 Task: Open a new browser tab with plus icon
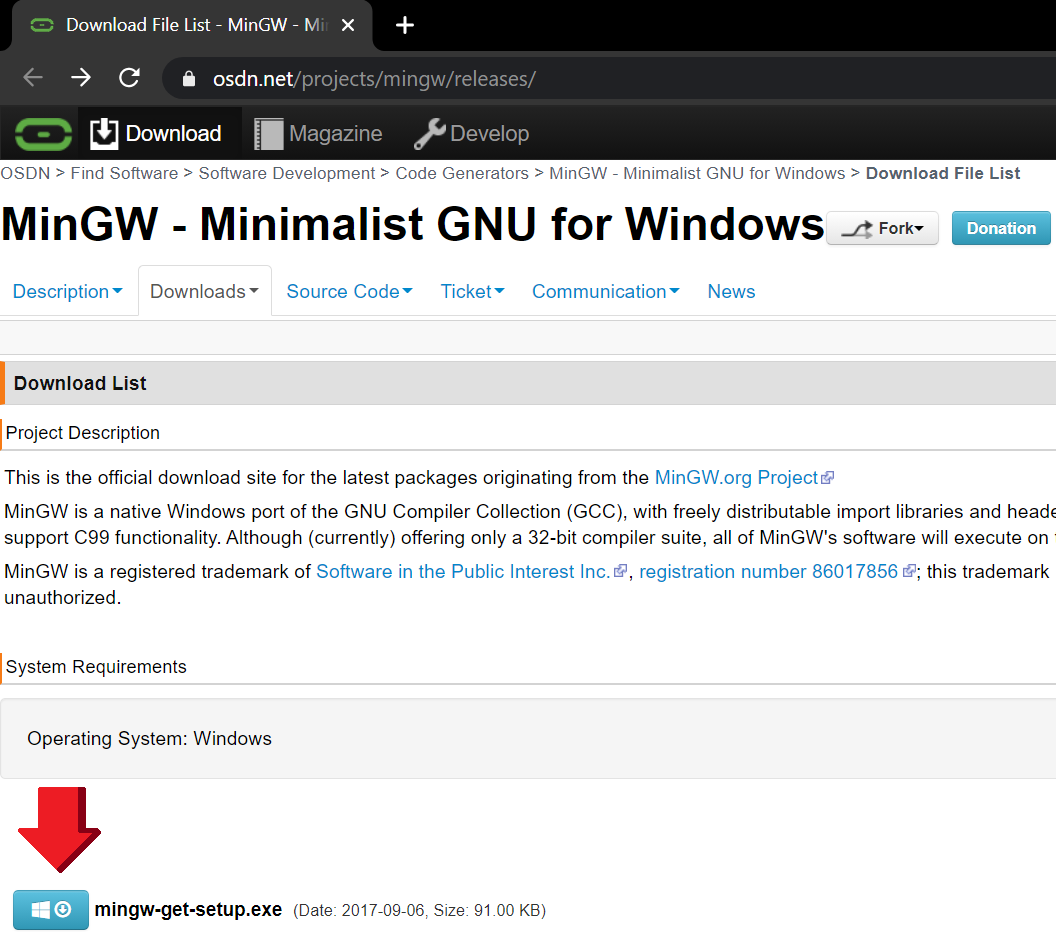pos(405,26)
